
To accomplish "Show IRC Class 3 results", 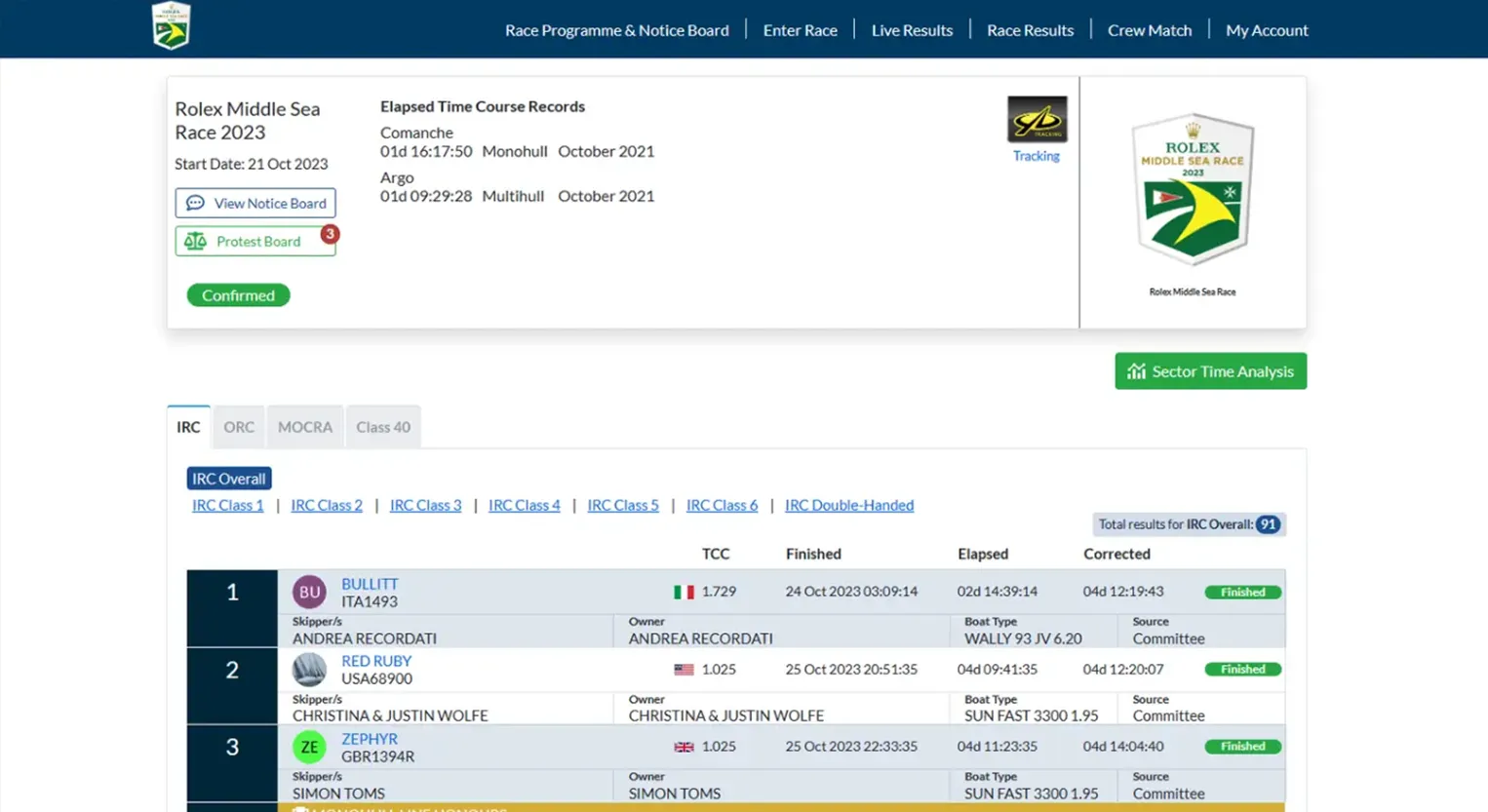I will tap(426, 505).
